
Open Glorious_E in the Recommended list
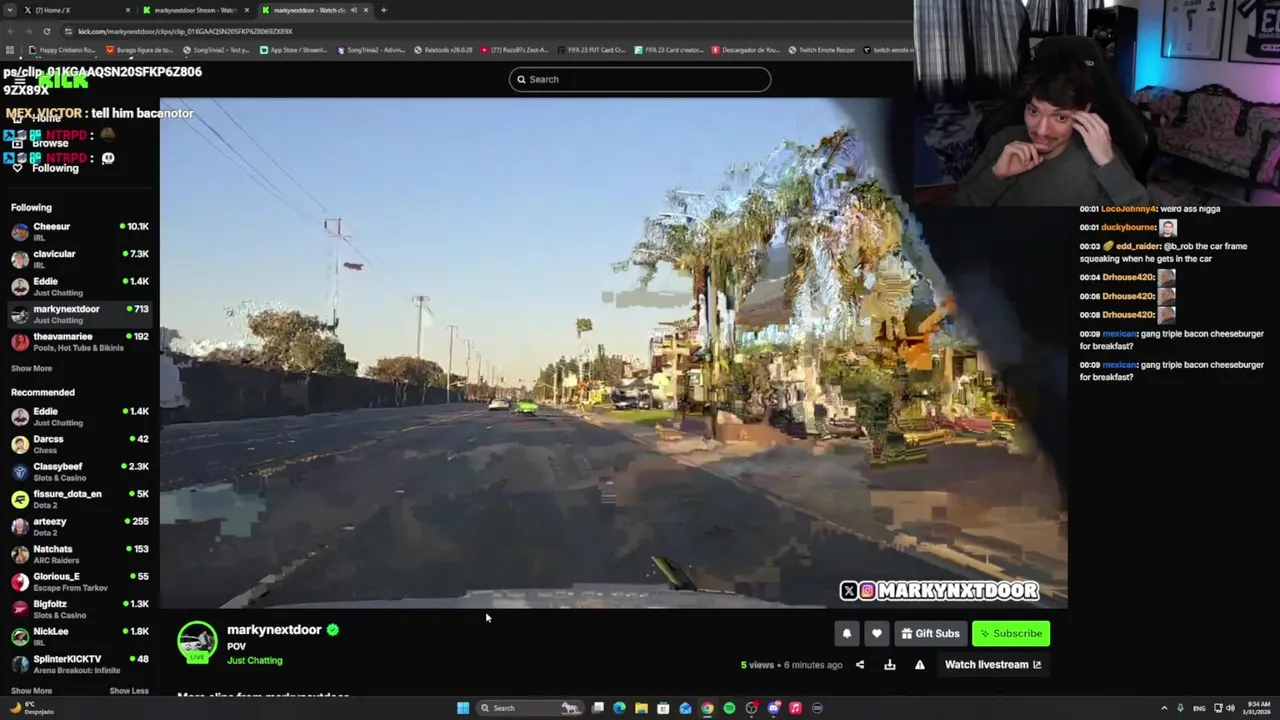(80, 581)
